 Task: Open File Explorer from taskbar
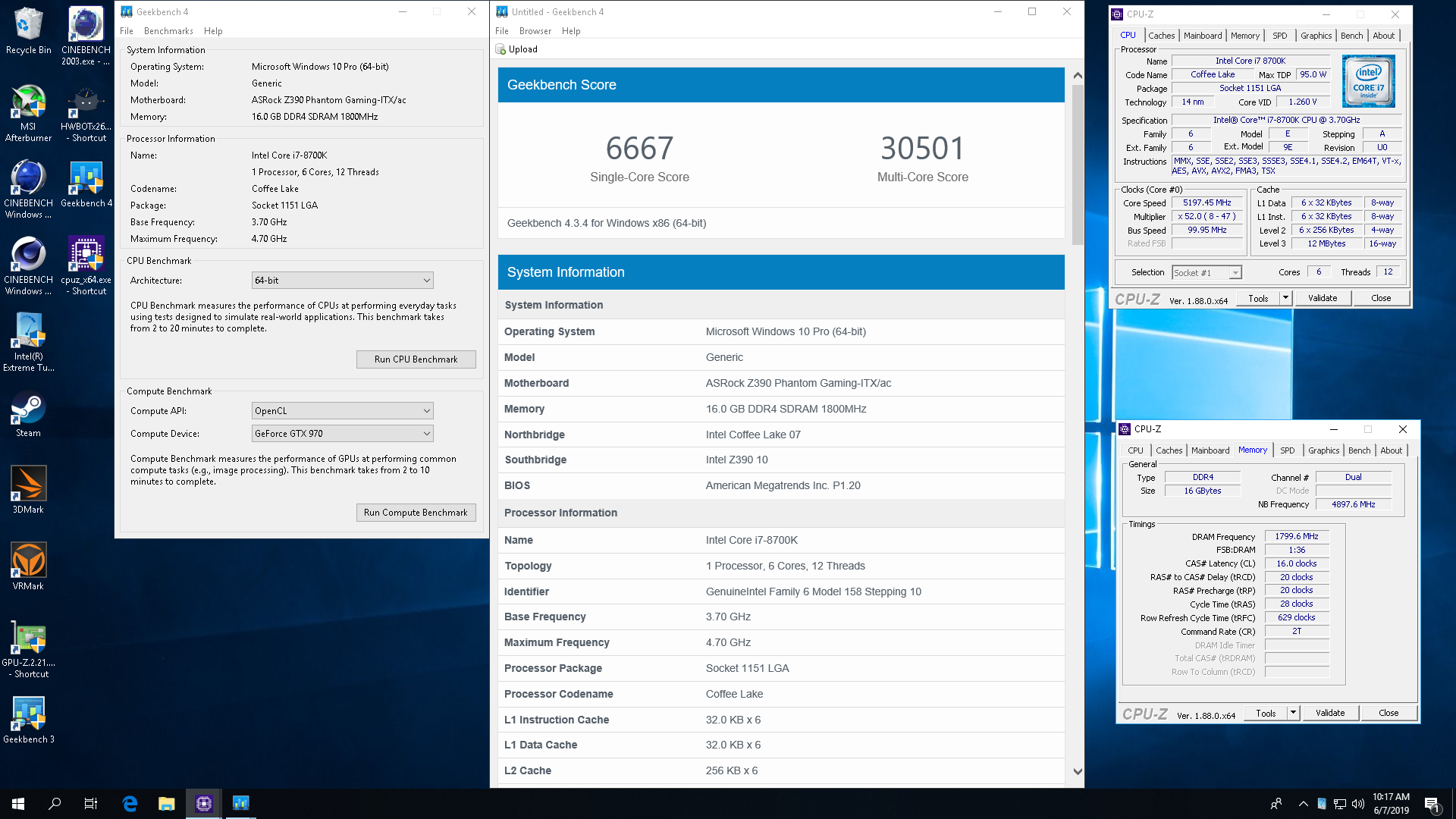166,804
